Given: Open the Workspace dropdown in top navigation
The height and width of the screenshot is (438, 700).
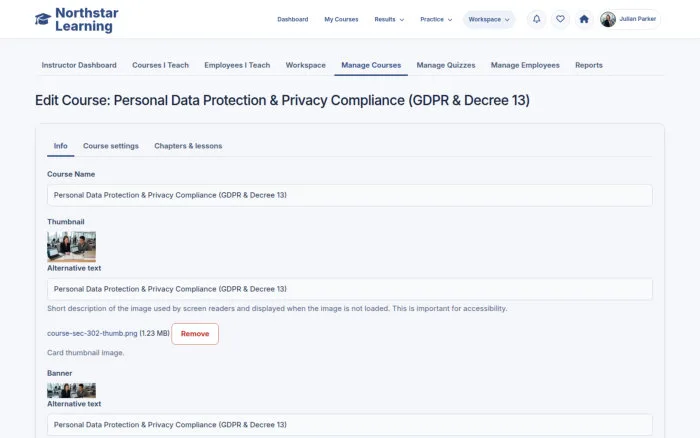Looking at the screenshot, I should point(489,20).
